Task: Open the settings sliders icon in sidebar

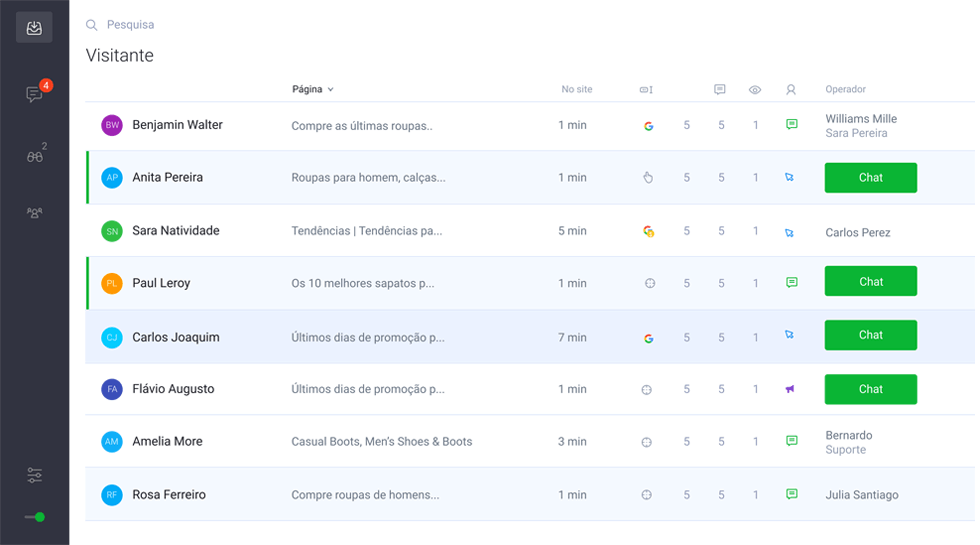Action: point(35,475)
